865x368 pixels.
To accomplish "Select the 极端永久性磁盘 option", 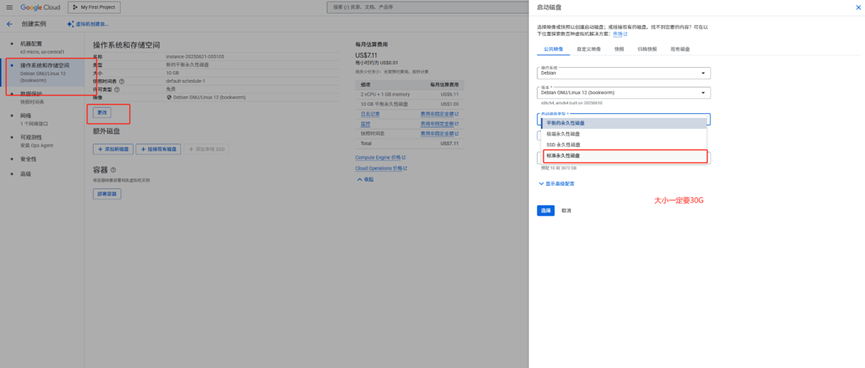I will 623,134.
